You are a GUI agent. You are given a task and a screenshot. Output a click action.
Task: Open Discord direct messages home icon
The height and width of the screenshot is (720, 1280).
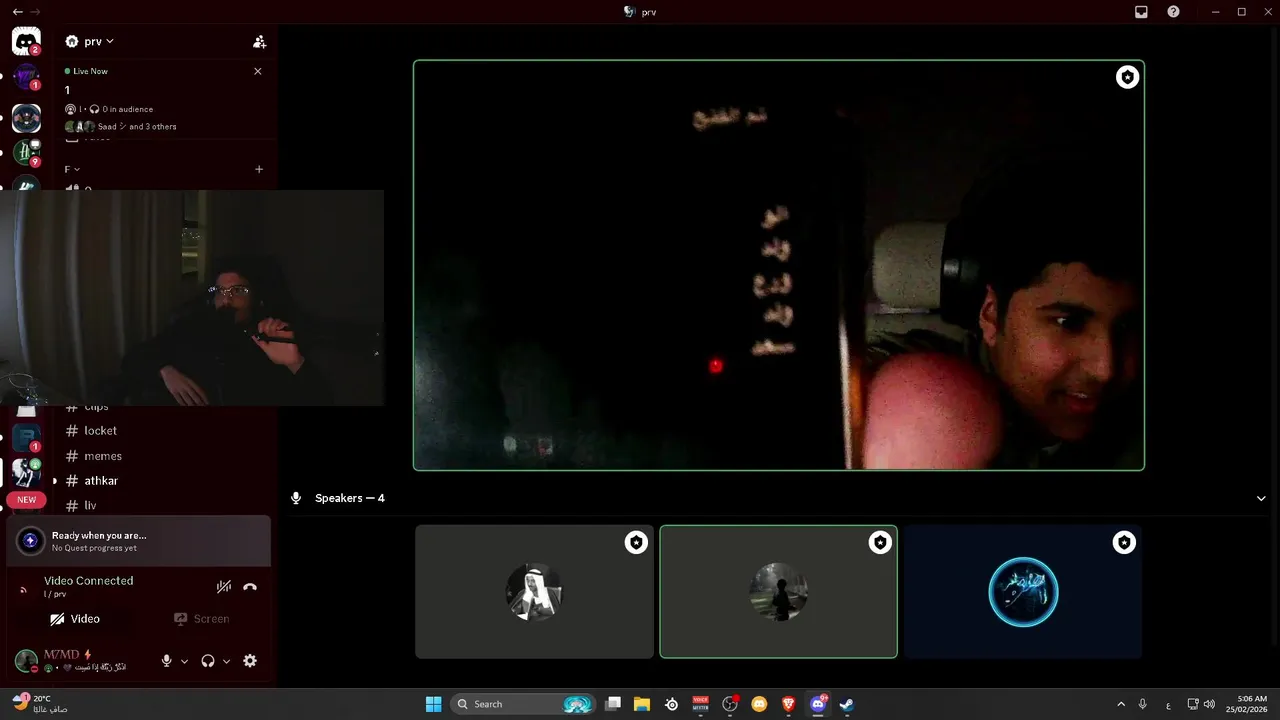[x=26, y=42]
